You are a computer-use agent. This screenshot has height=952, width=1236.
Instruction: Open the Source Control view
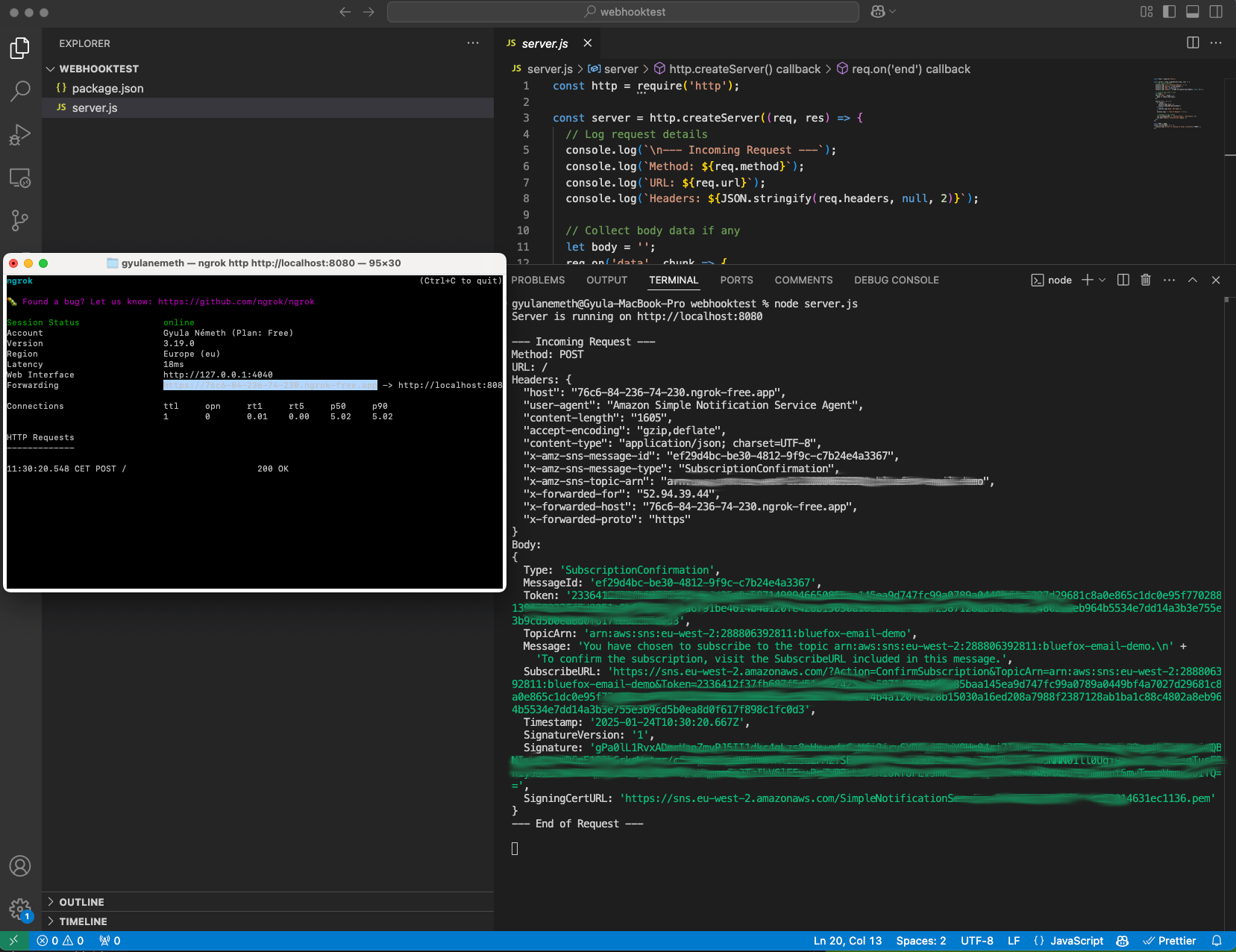(x=20, y=220)
